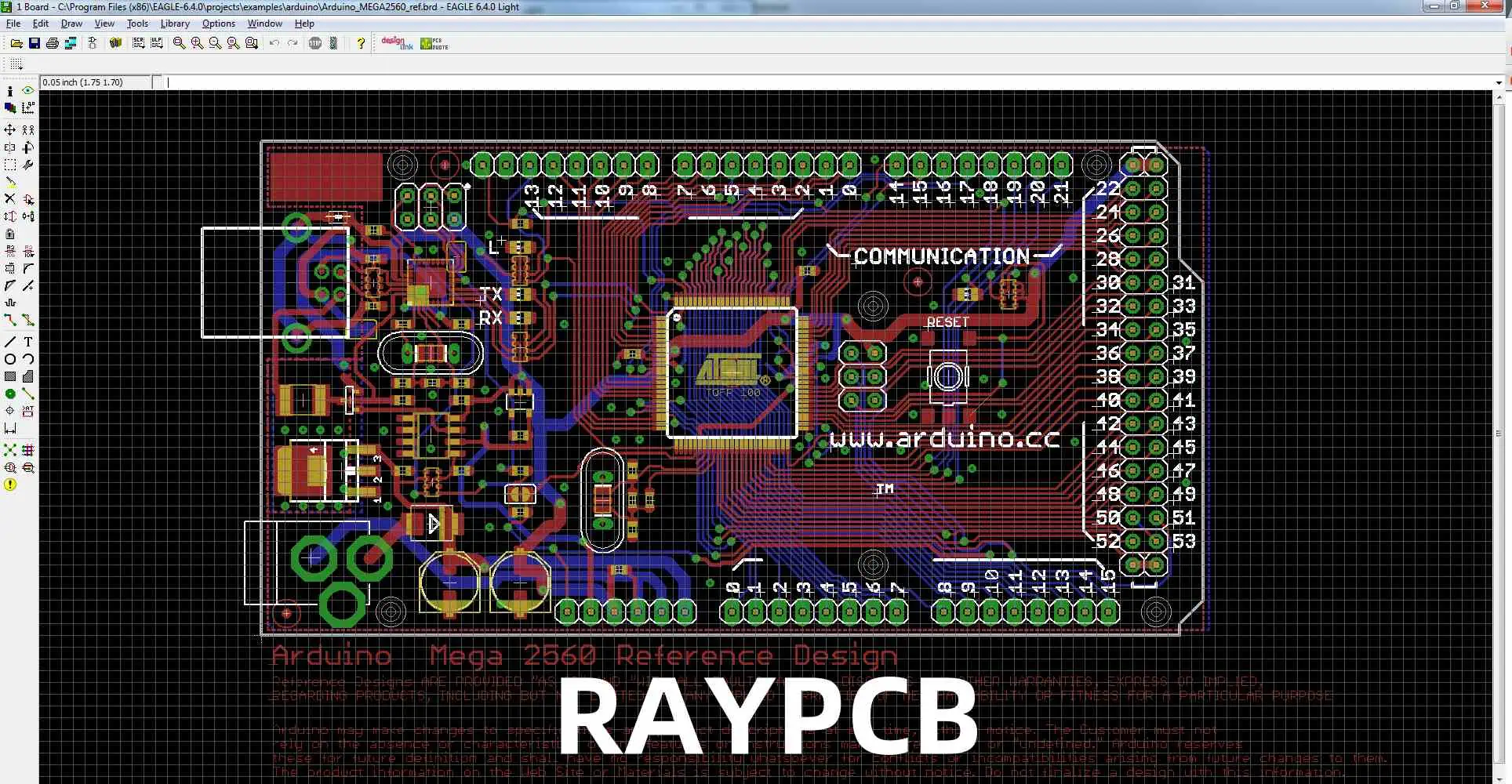The width and height of the screenshot is (1512, 784).
Task: Click the Ratsnest tool icon
Action: [10, 450]
